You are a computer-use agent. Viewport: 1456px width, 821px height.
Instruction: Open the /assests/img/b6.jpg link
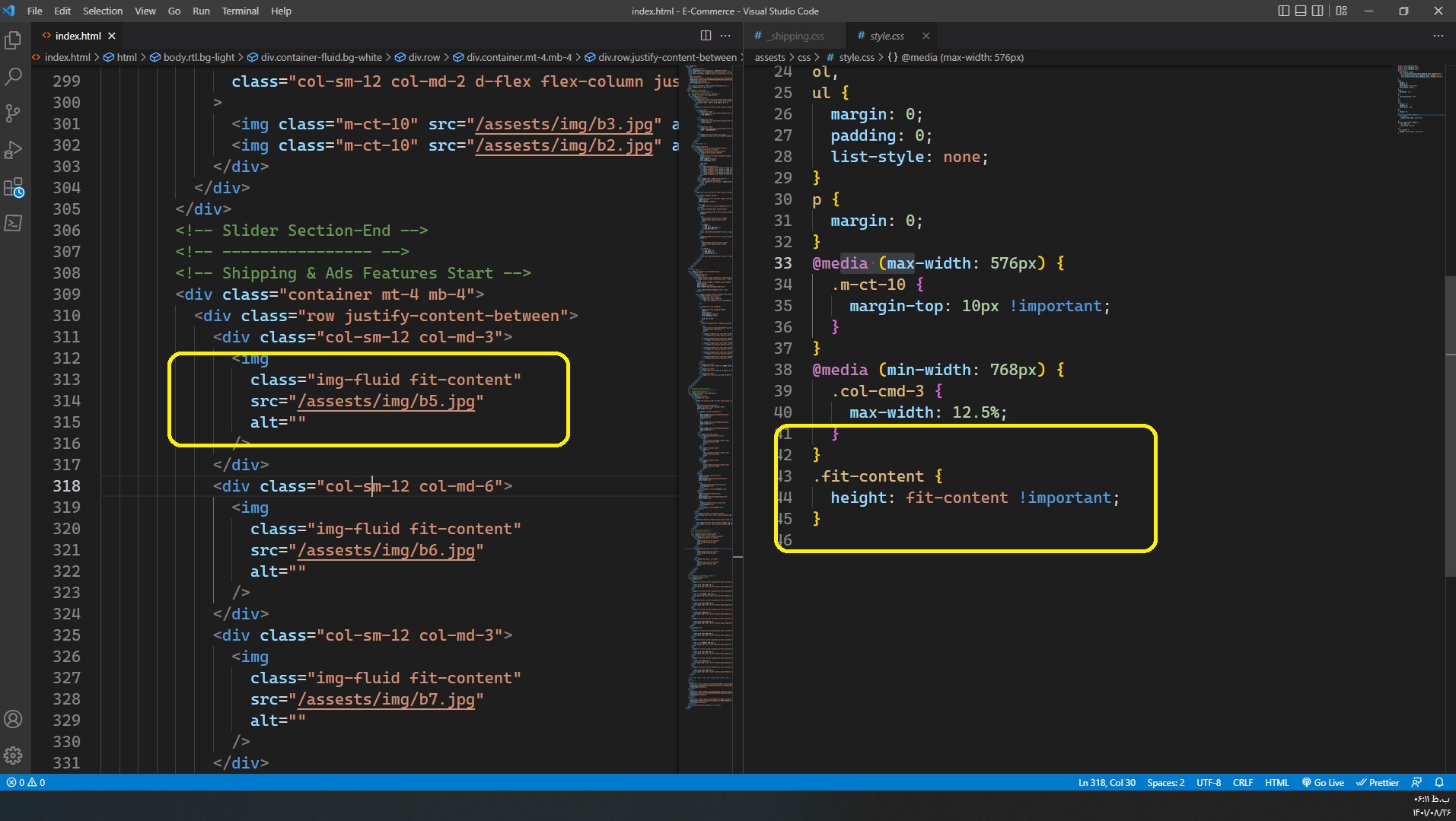(x=386, y=550)
